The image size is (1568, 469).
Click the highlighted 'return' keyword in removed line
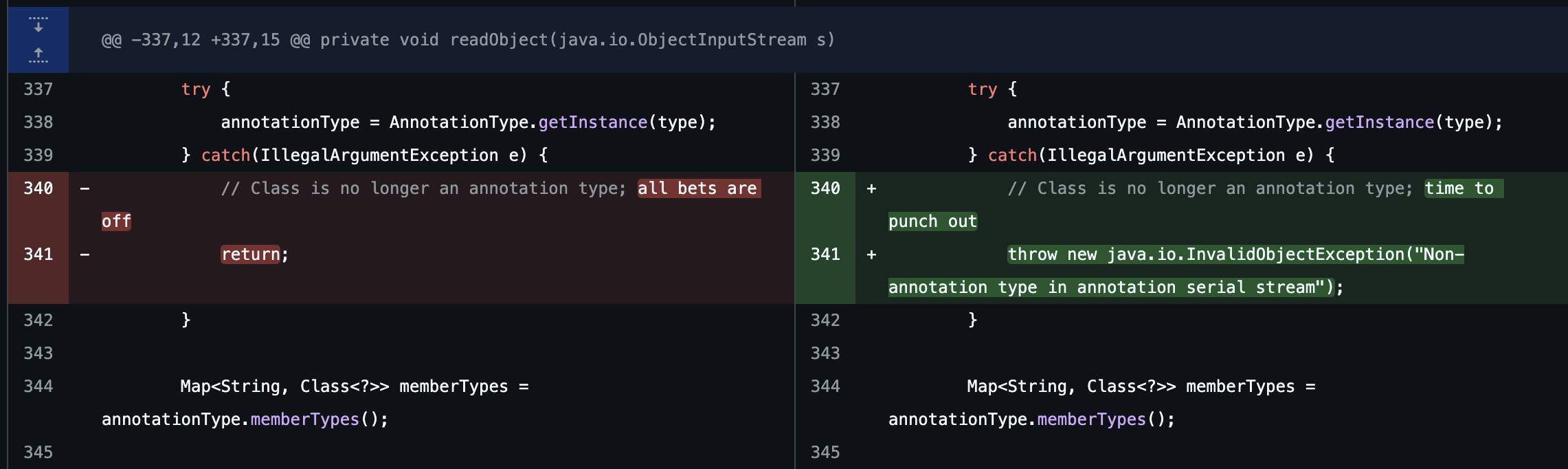coord(250,254)
